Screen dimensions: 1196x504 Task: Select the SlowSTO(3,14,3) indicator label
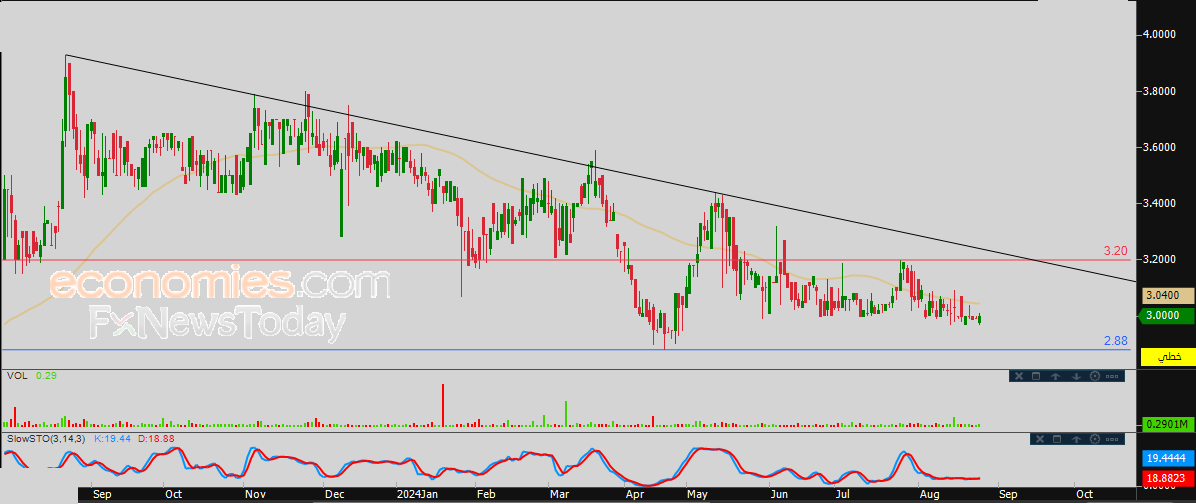[47, 439]
